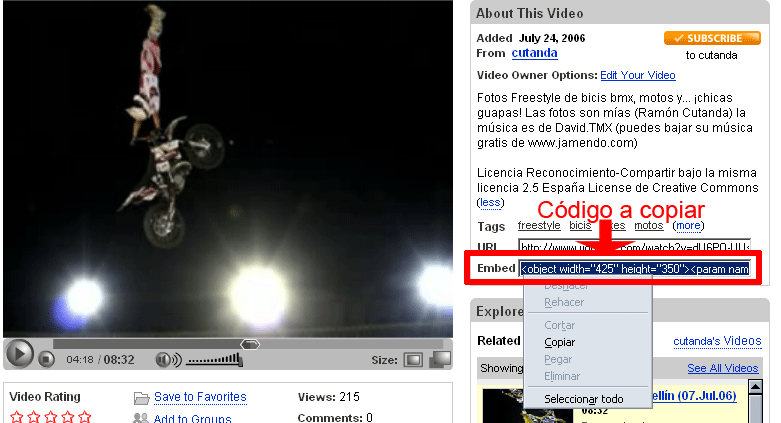Choose Seleccionar todo from the context menu
This screenshot has width=781, height=423.
[583, 399]
